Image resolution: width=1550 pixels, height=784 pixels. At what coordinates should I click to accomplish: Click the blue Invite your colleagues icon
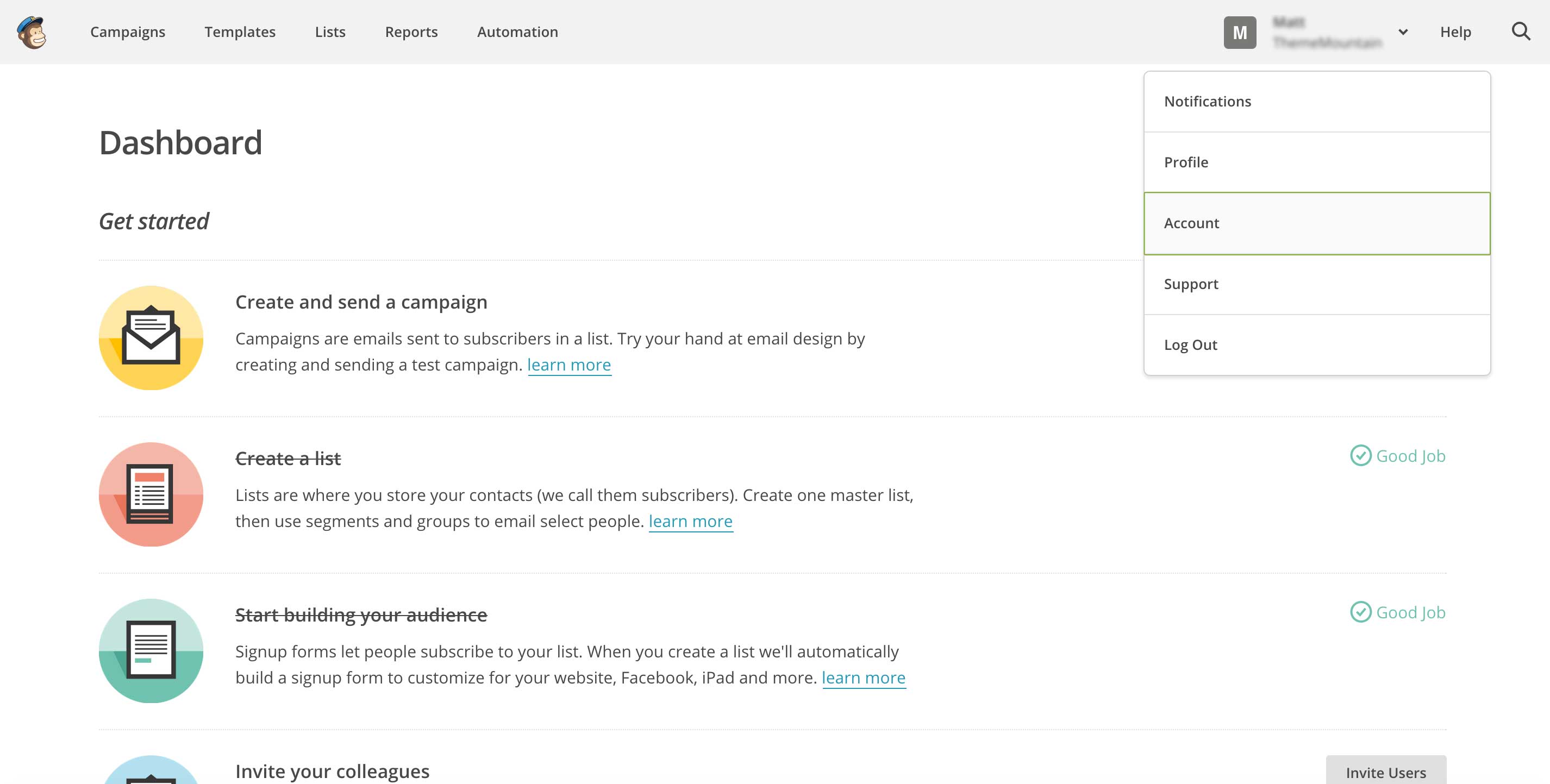coord(151,769)
